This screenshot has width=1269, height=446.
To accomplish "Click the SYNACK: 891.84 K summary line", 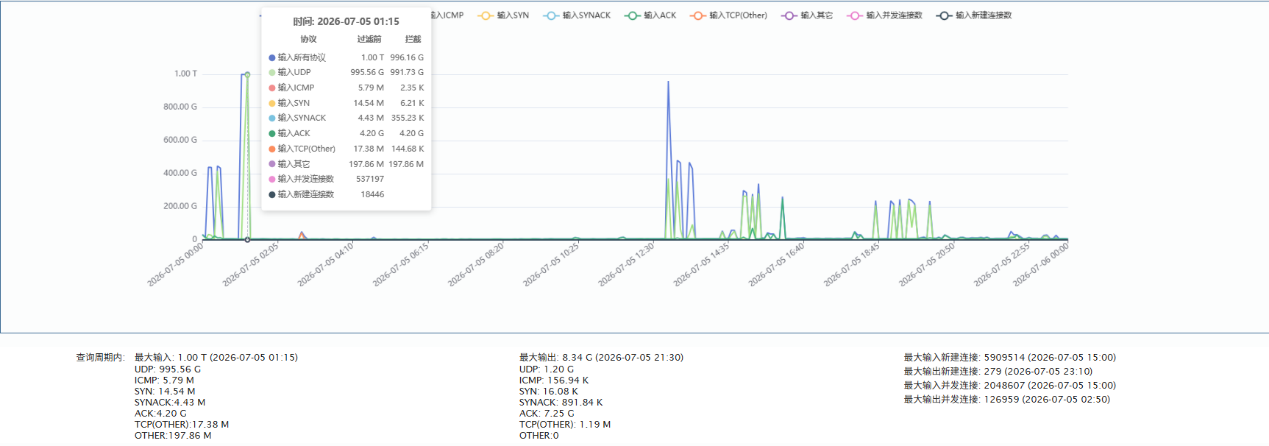I will pos(561,402).
